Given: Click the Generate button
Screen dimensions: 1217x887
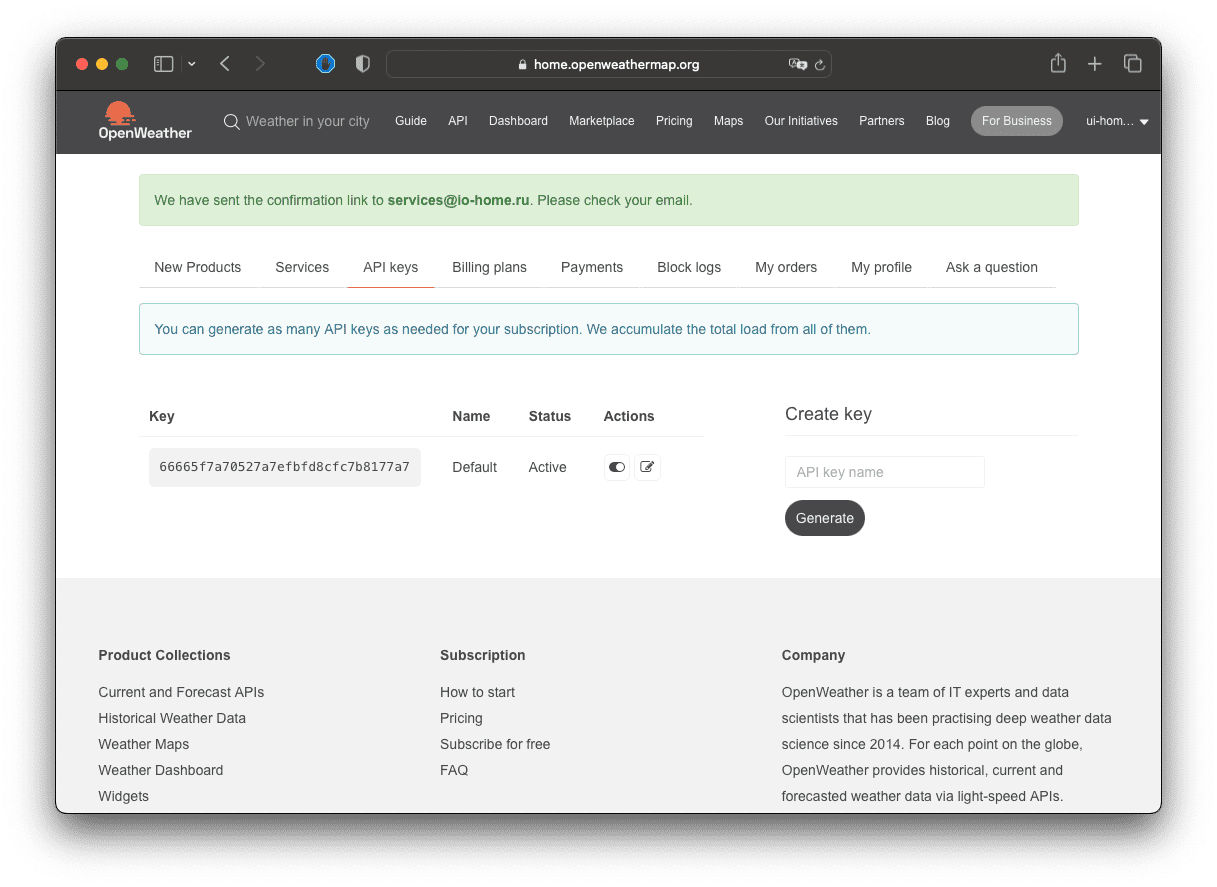Looking at the screenshot, I should point(825,518).
